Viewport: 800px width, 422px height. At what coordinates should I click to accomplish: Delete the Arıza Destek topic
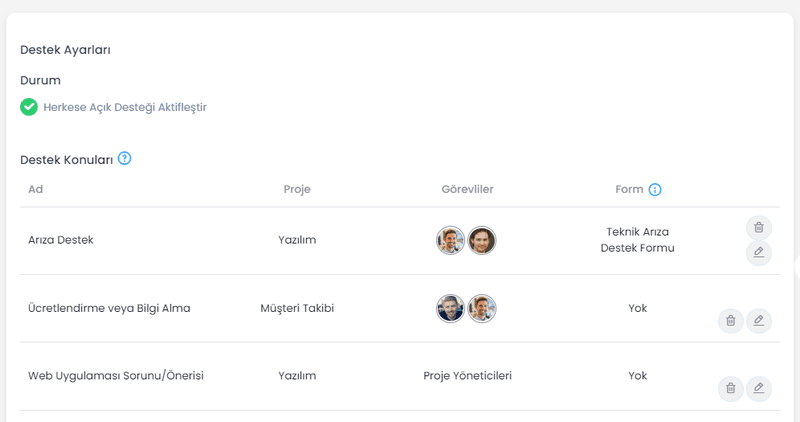click(x=759, y=228)
